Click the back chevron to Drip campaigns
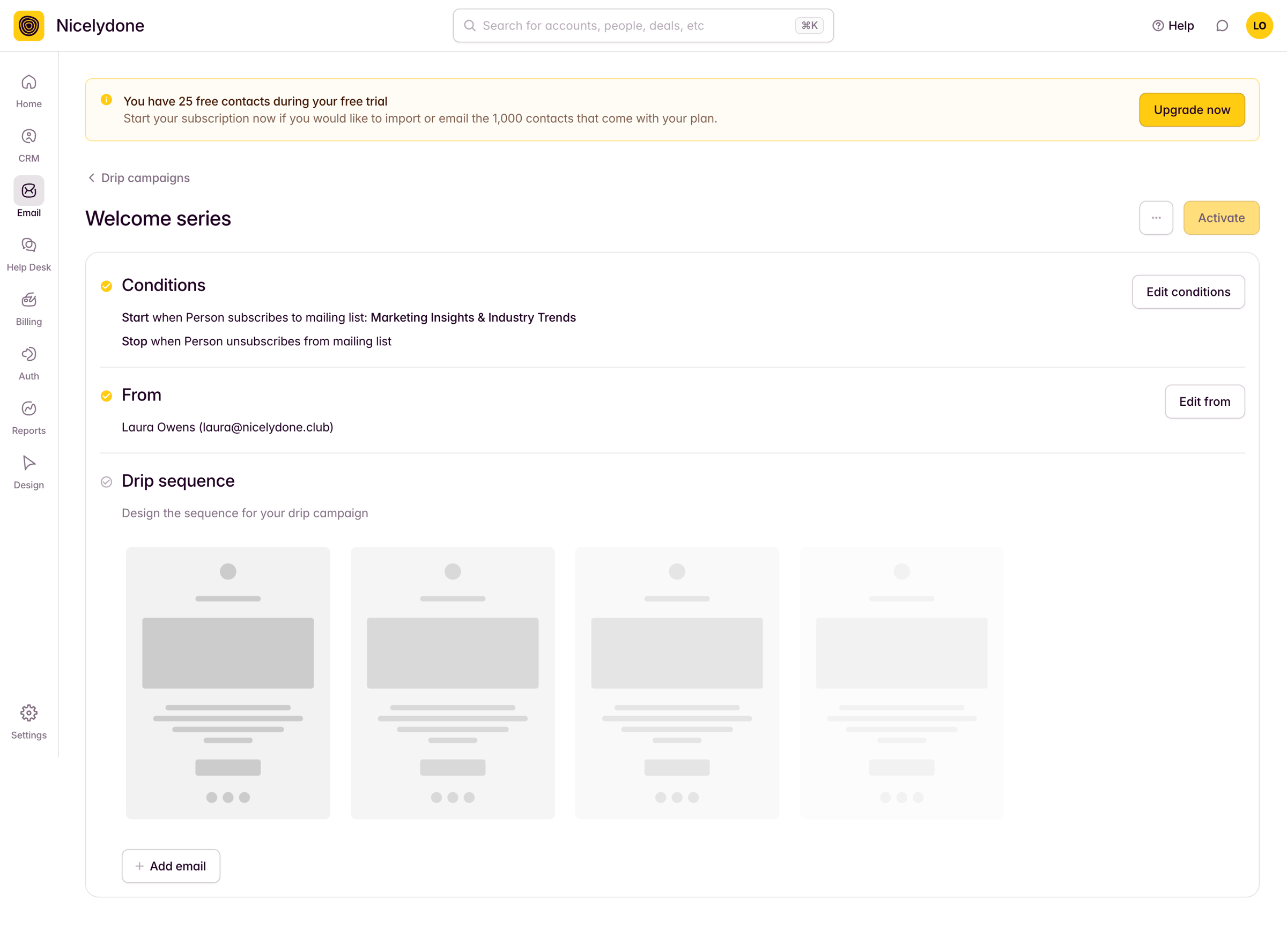Viewport: 1287px width, 952px height. pos(91,177)
